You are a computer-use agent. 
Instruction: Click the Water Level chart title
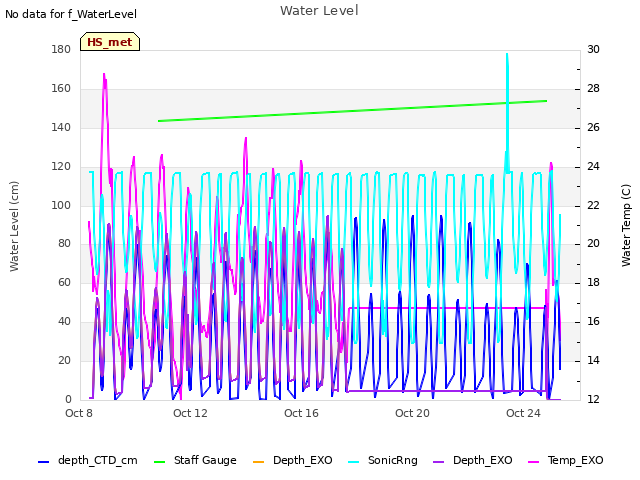coord(319,11)
